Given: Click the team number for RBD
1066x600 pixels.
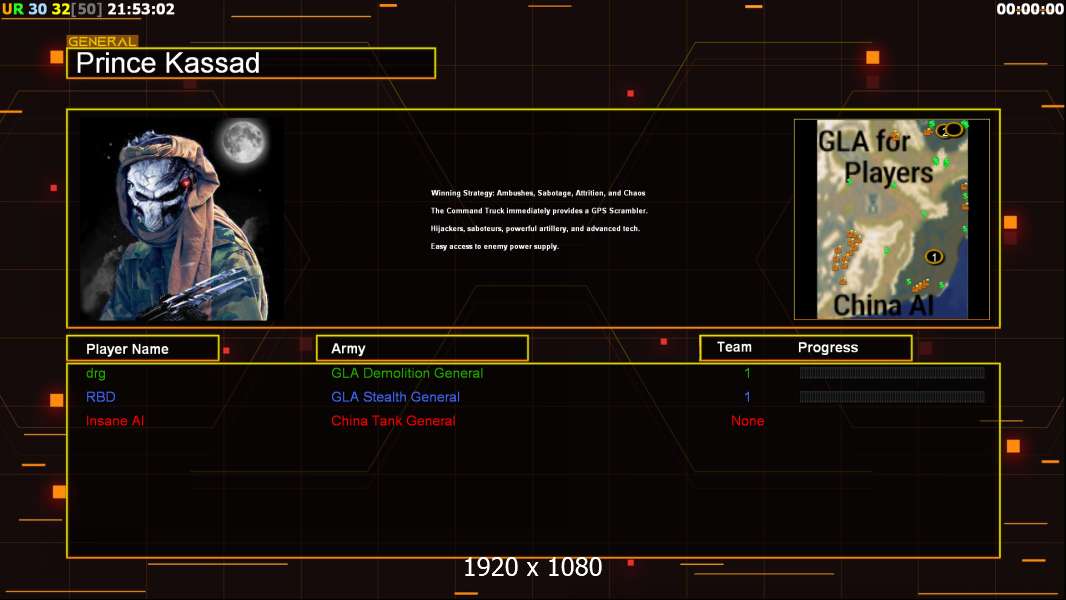Looking at the screenshot, I should [747, 397].
